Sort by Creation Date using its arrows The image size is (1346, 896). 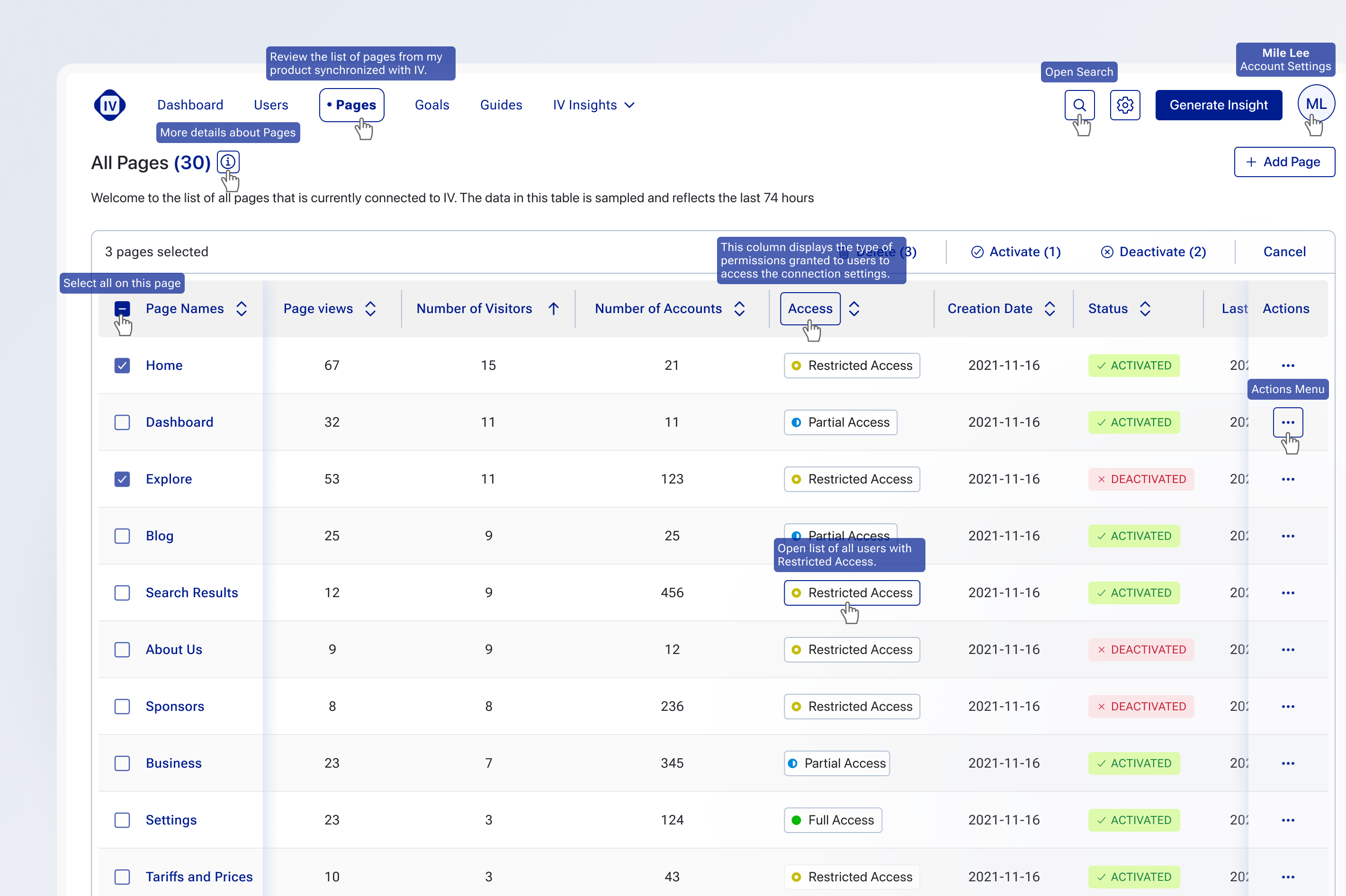point(1050,309)
